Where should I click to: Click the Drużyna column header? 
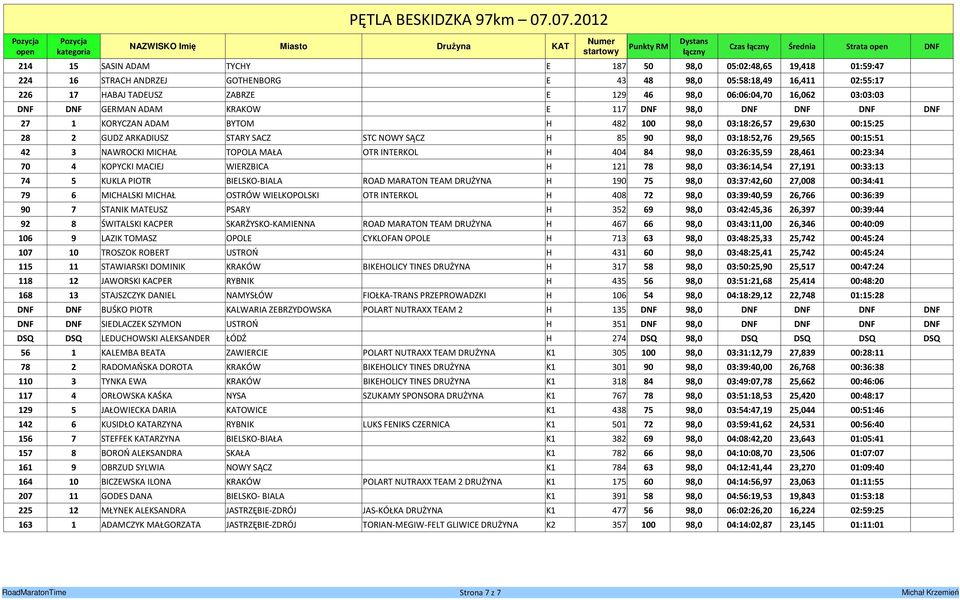point(454,47)
